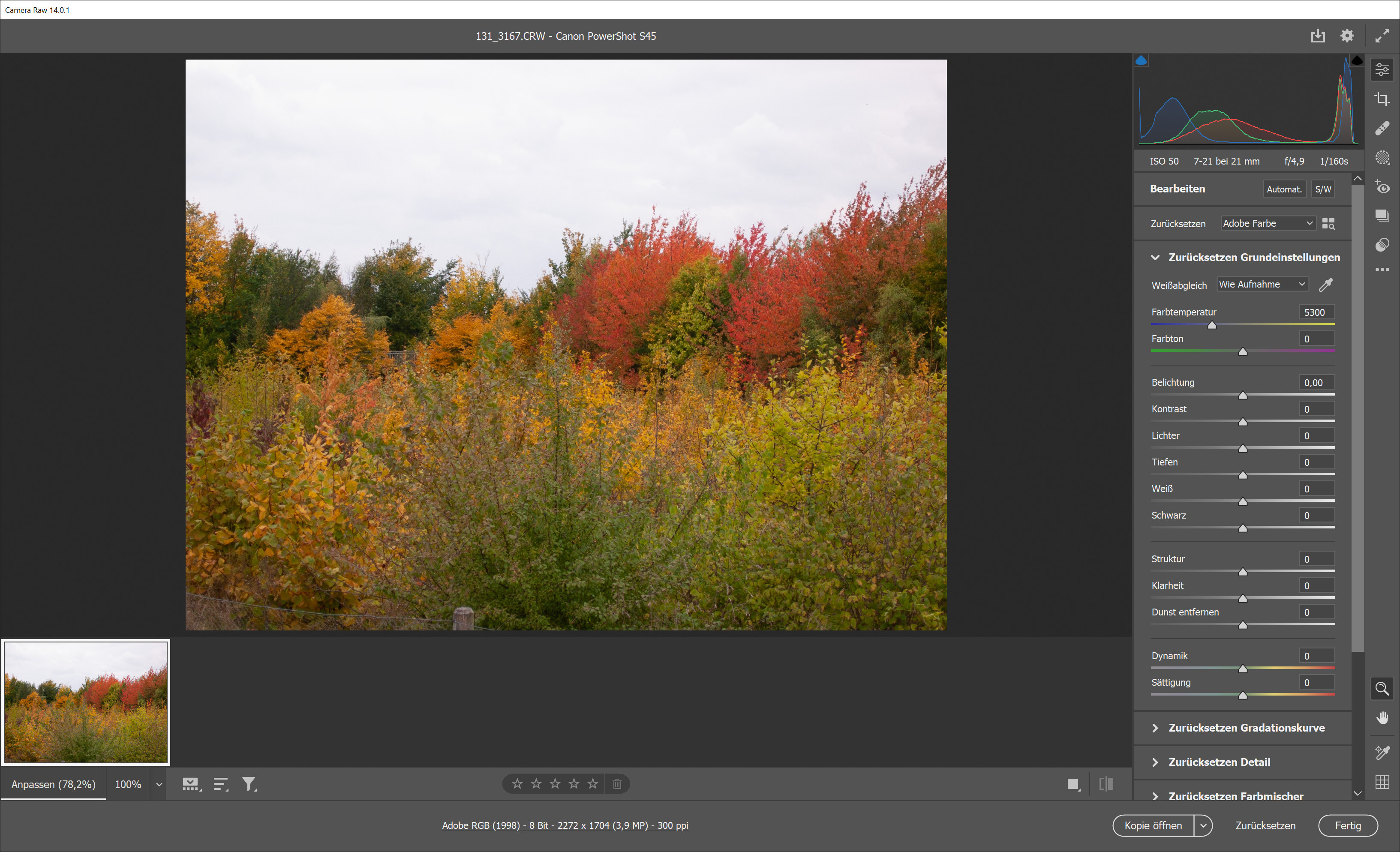Toggle full screen mode arrows icon
Image resolution: width=1400 pixels, height=852 pixels.
click(1382, 36)
